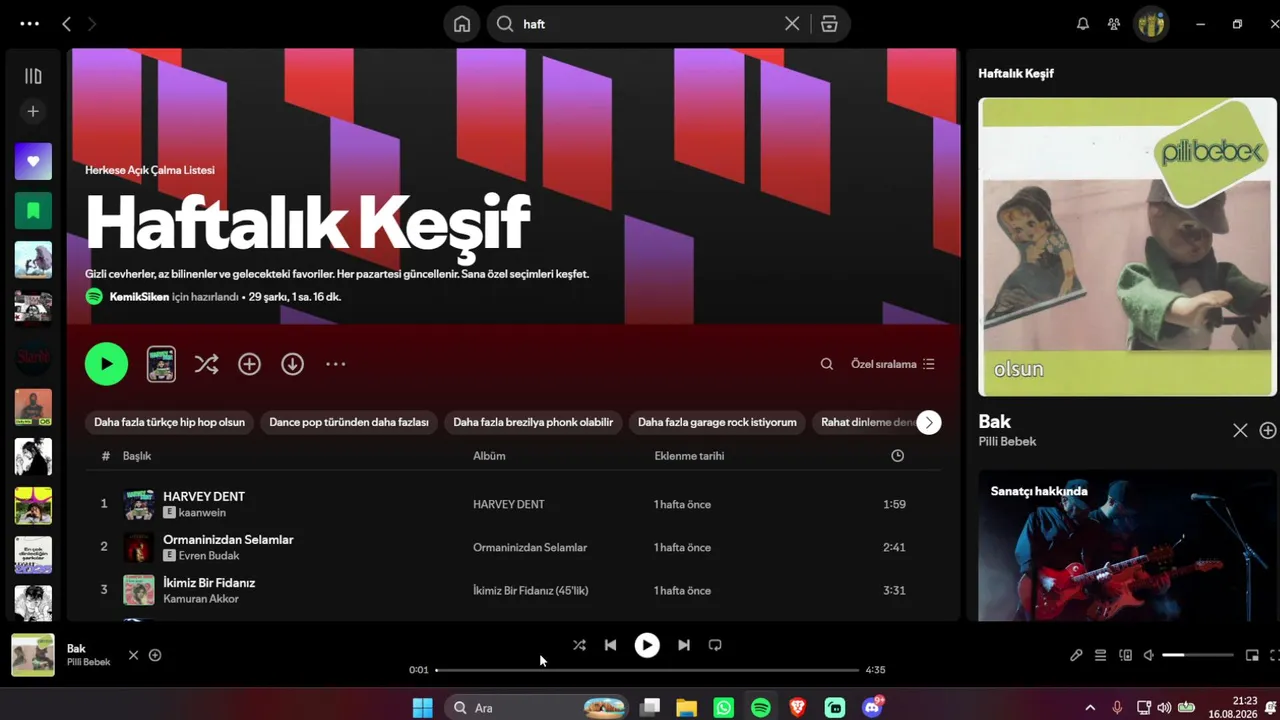Open the green bookmark episodes tile

click(x=33, y=210)
